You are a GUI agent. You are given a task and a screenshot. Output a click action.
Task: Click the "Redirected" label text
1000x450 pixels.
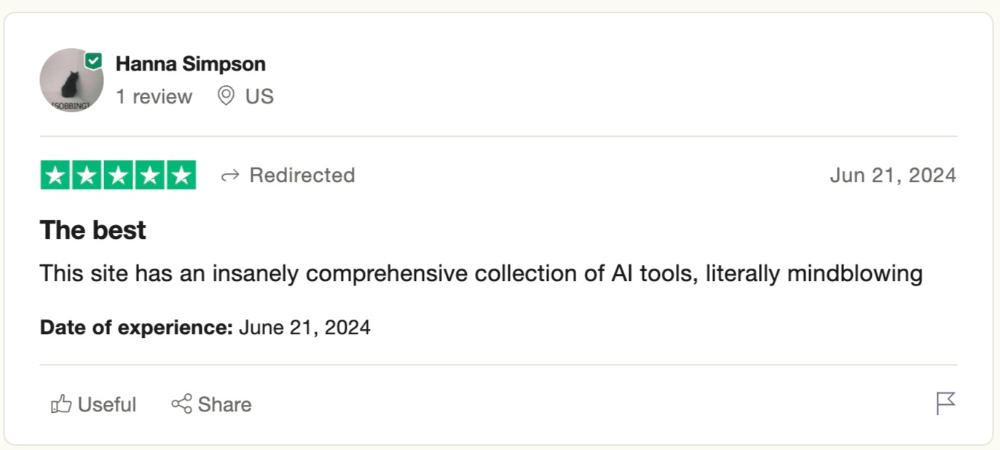coord(302,176)
